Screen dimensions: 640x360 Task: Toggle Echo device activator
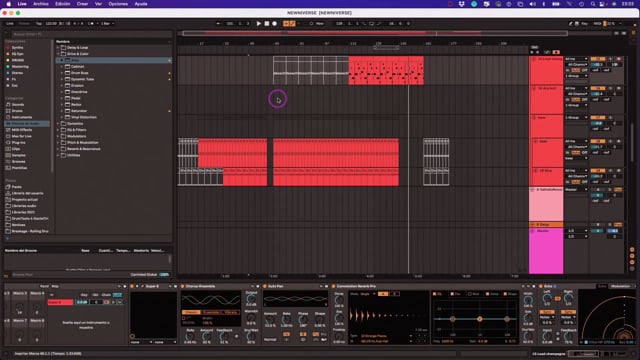tap(541, 287)
